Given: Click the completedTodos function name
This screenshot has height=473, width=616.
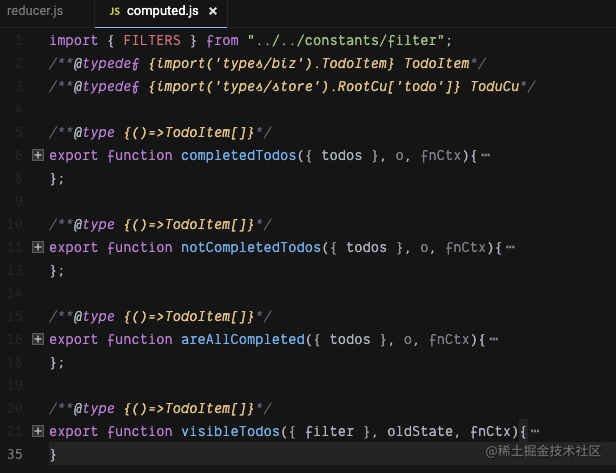Looking at the screenshot, I should click(238, 156).
